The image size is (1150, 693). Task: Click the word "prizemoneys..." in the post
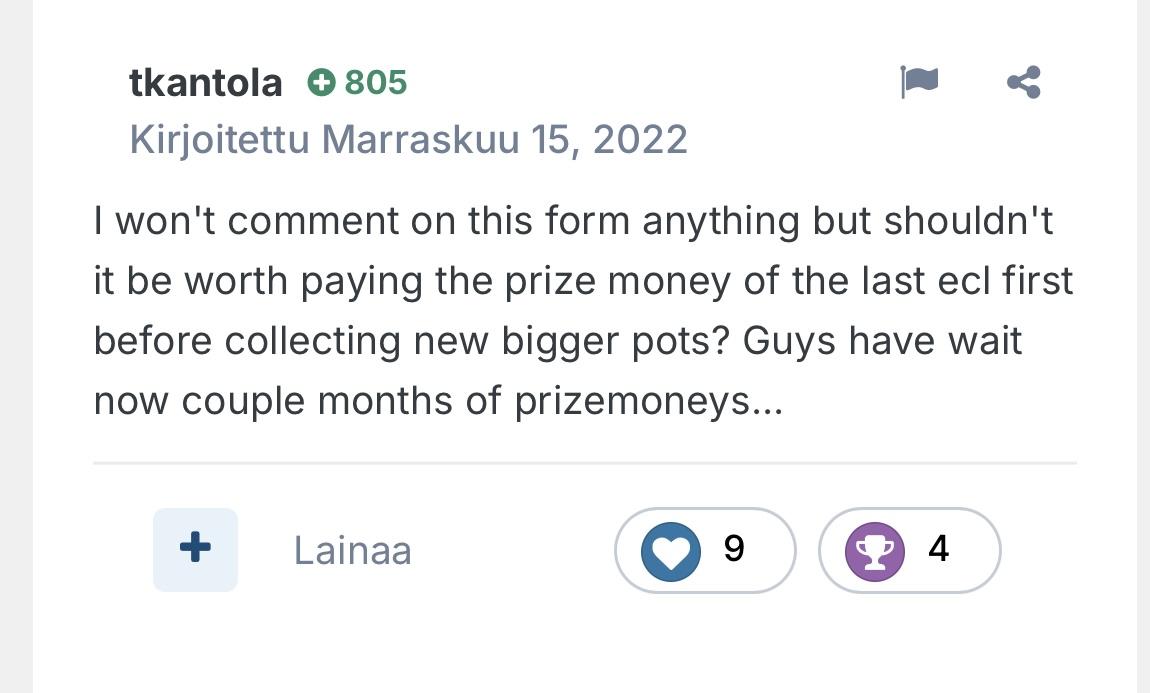point(648,401)
